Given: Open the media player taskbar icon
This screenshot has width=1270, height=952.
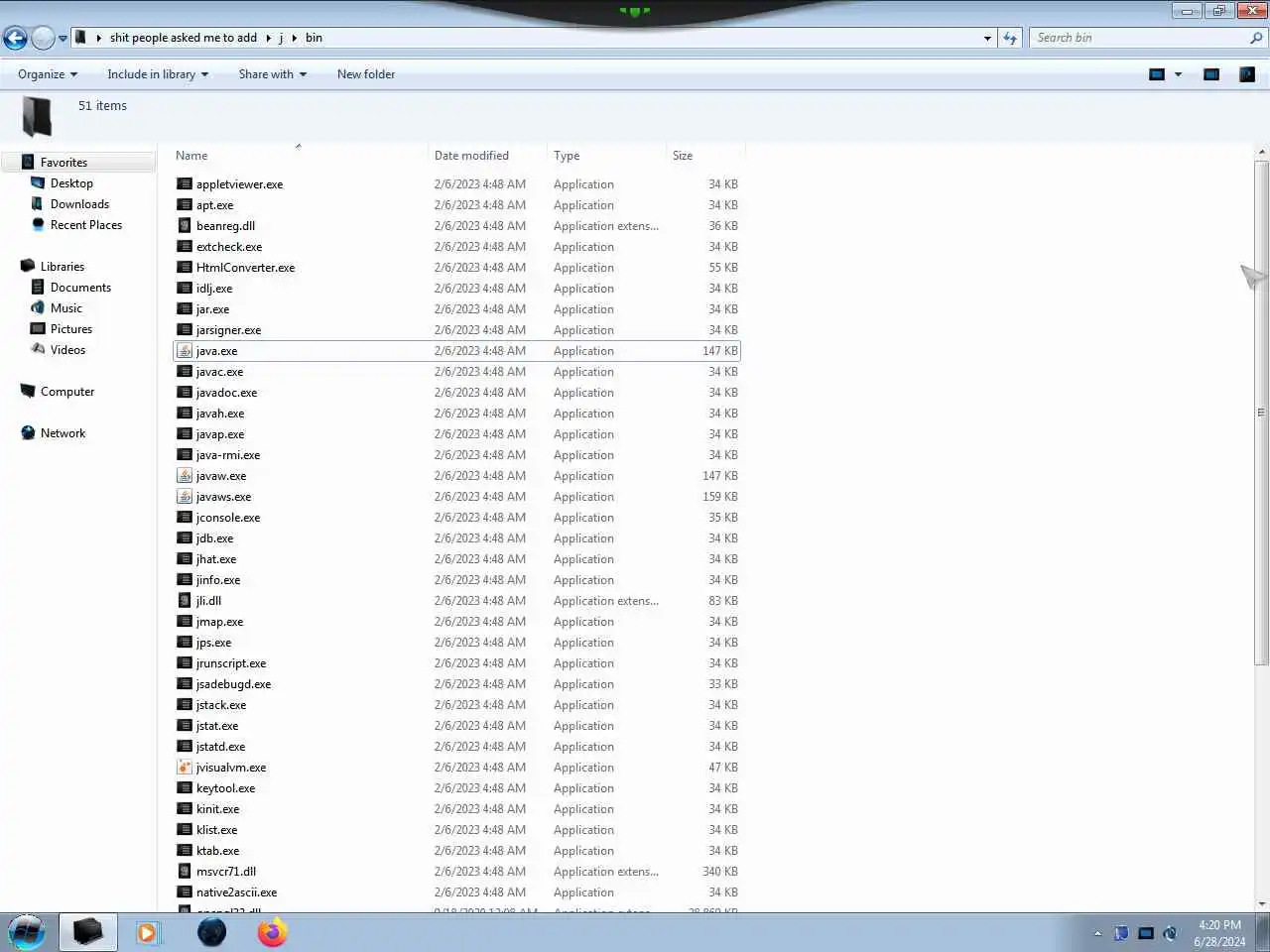Looking at the screenshot, I should click(x=147, y=932).
